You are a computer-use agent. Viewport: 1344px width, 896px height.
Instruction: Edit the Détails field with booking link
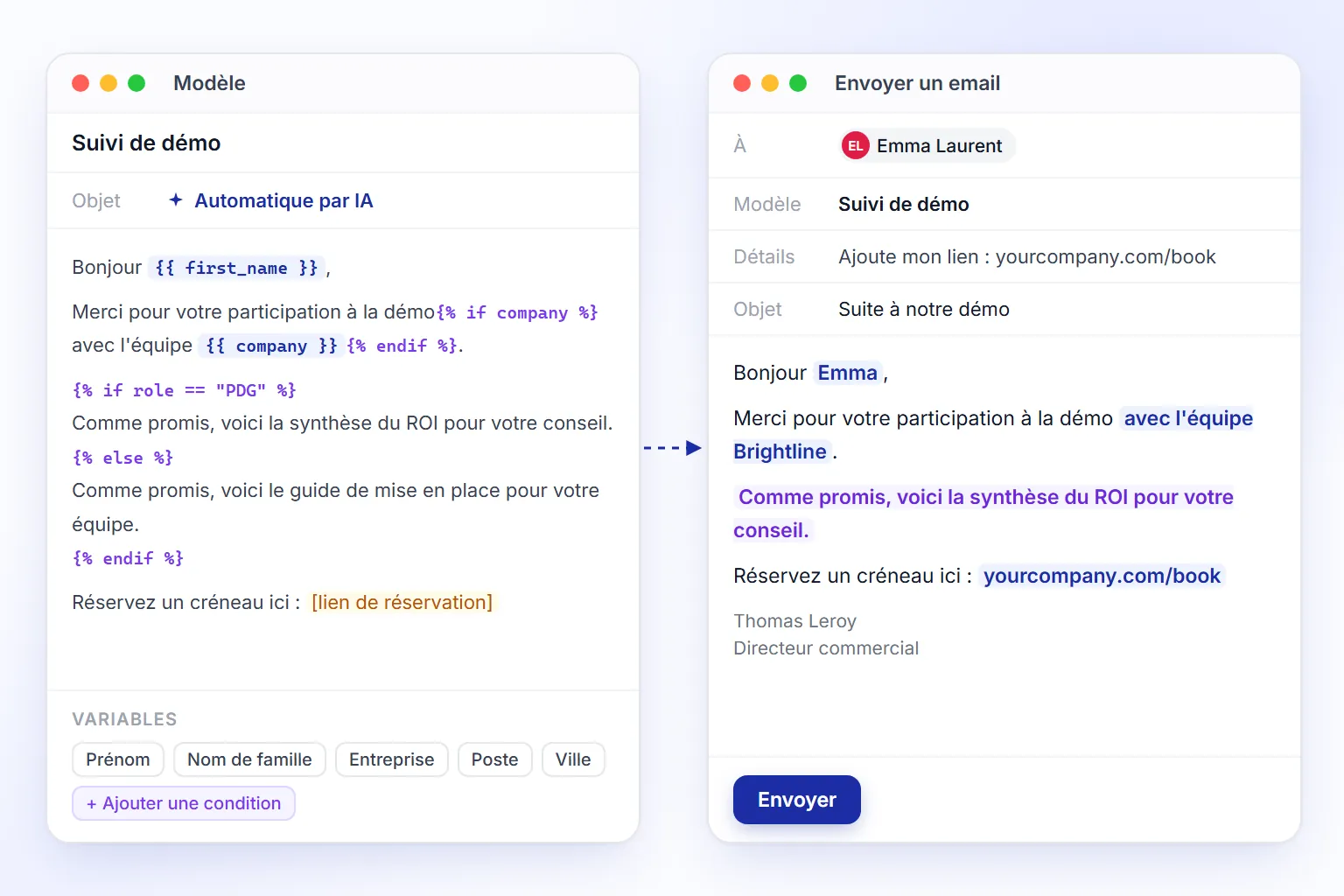pos(1027,256)
